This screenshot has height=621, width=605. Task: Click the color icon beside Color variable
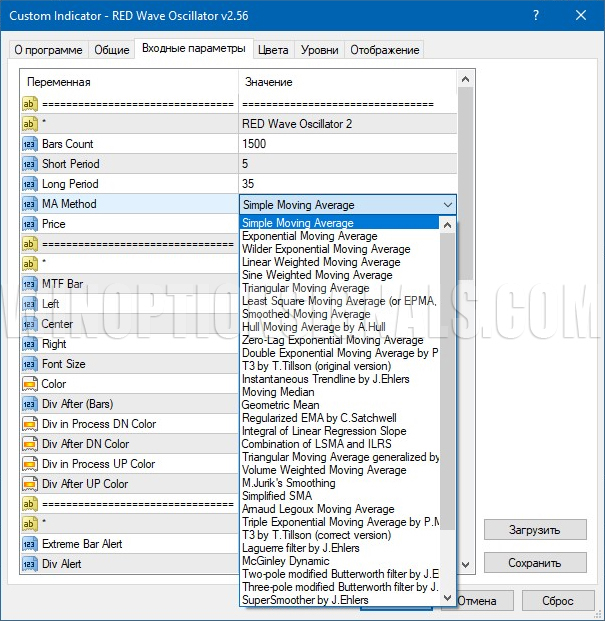pos(29,384)
